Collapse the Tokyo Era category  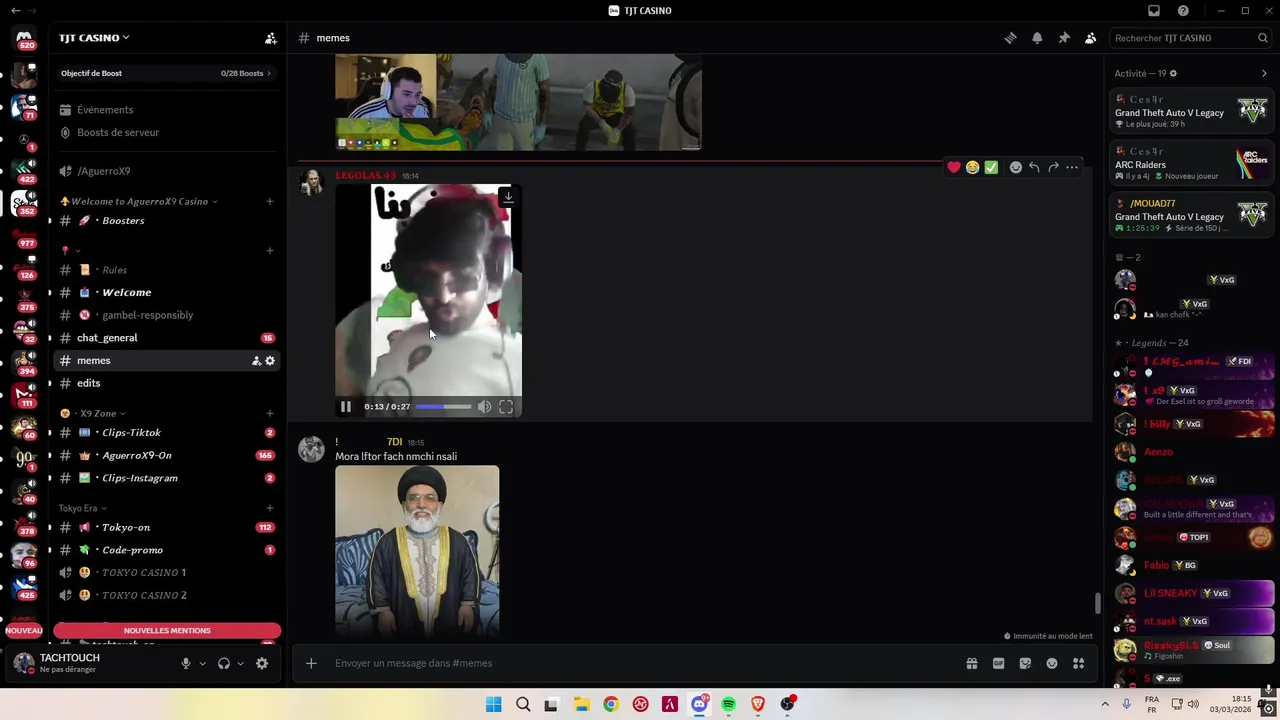[82, 508]
